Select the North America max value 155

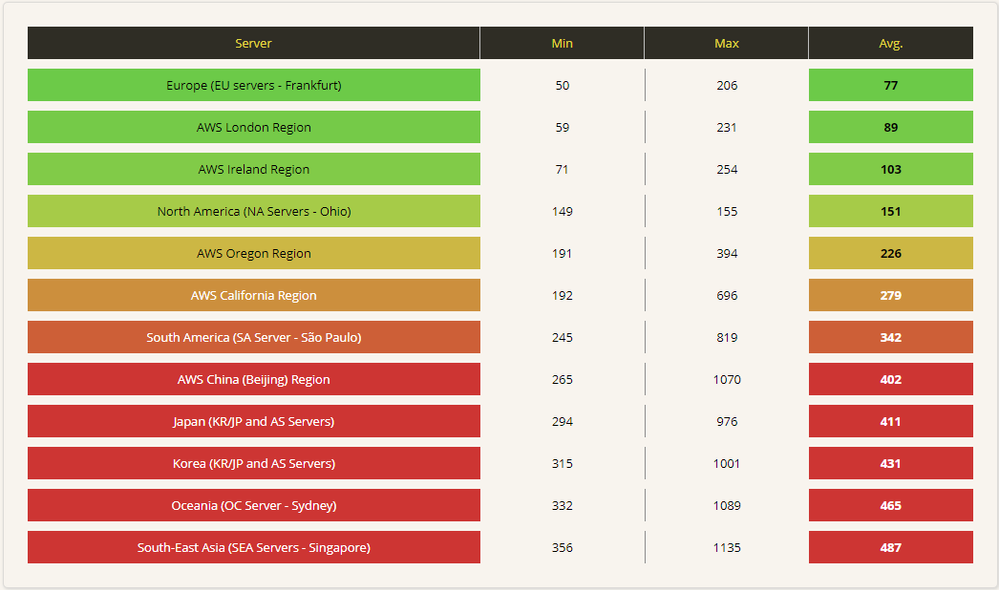pyautogui.click(x=726, y=211)
